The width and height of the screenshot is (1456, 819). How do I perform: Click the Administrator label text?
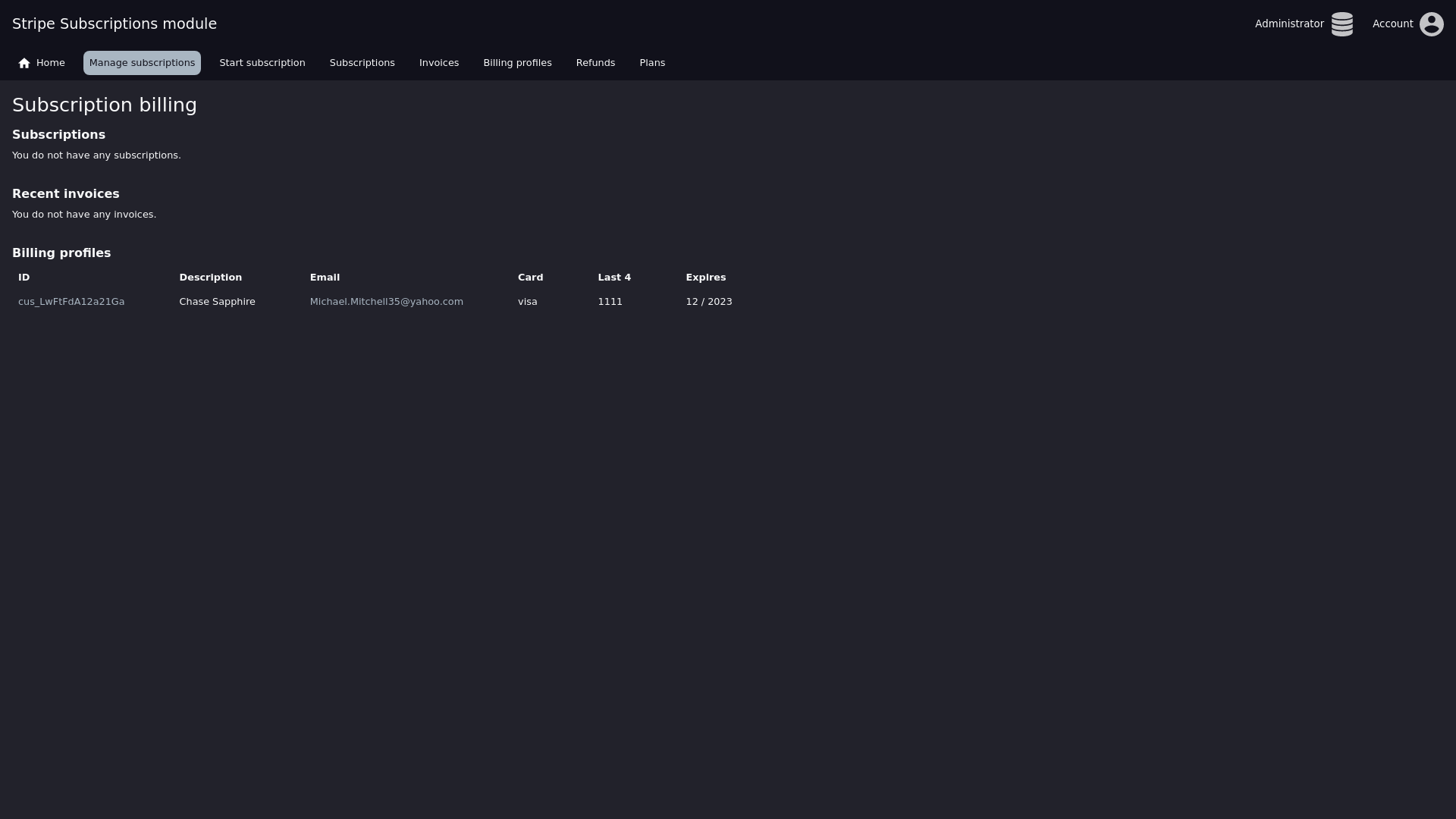tap(1288, 24)
